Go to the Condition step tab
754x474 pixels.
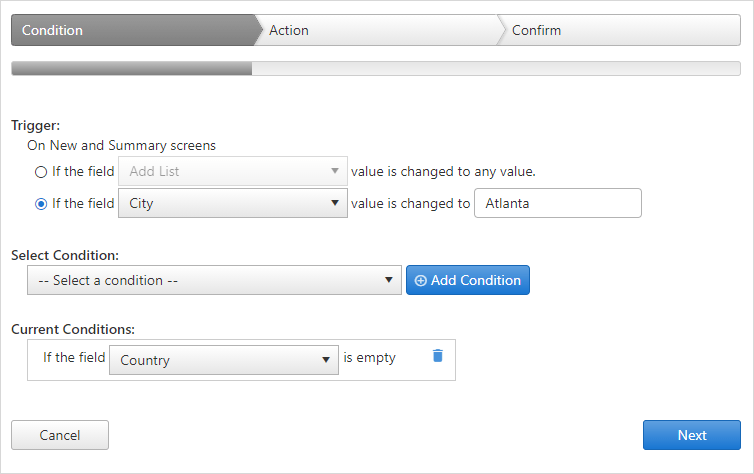pos(135,30)
